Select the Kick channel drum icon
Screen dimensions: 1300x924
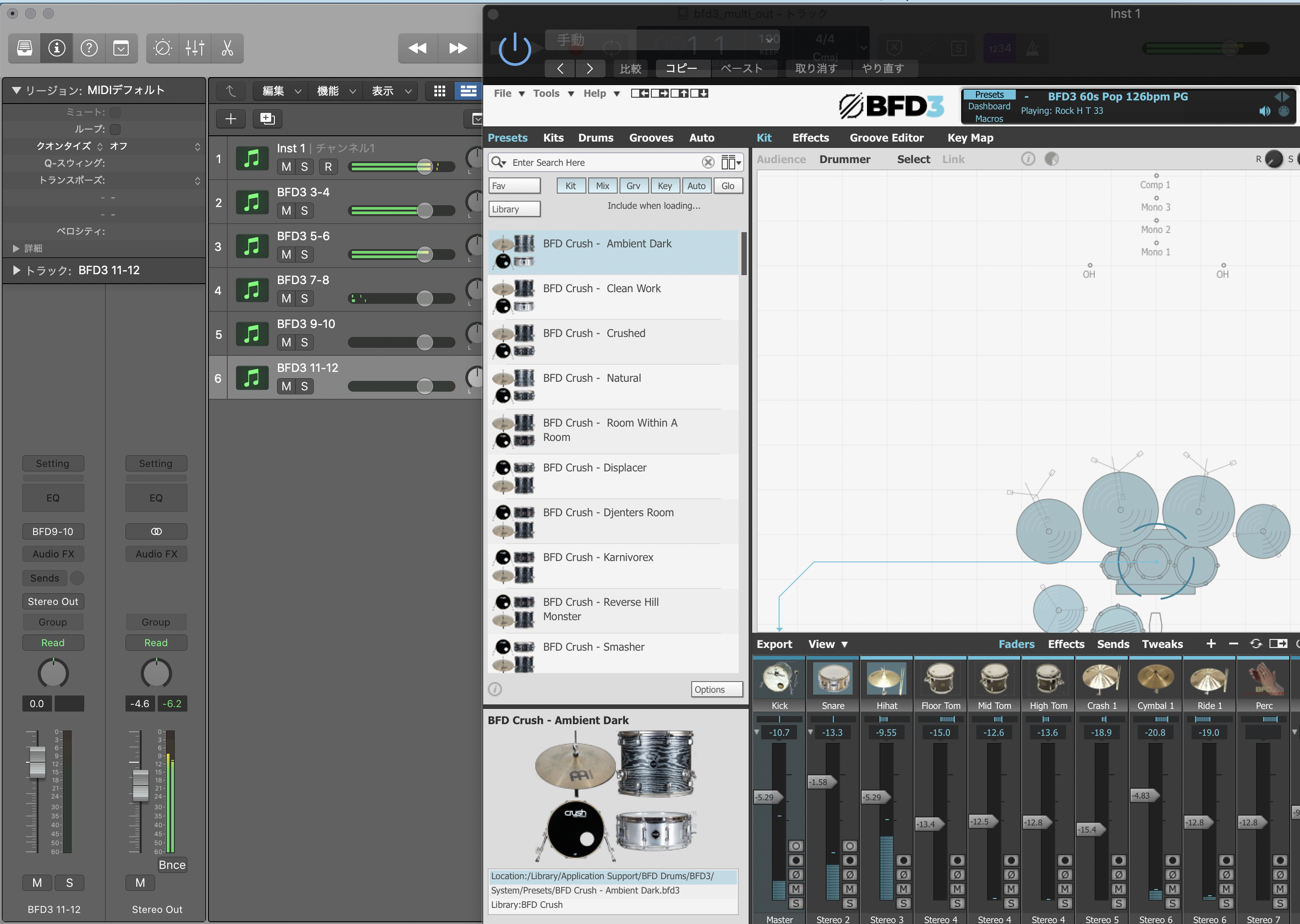click(779, 678)
